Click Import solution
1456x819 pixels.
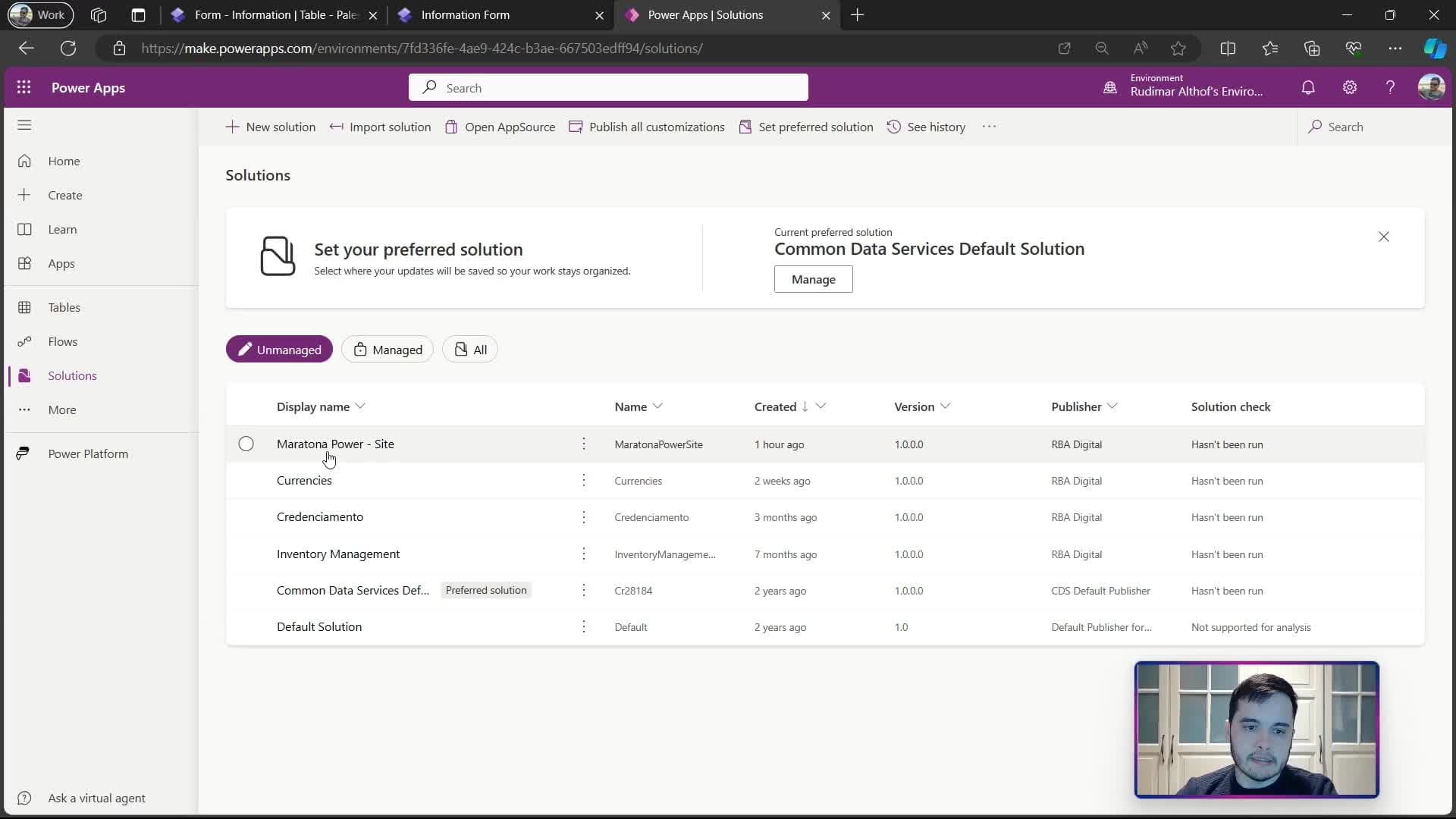[381, 127]
